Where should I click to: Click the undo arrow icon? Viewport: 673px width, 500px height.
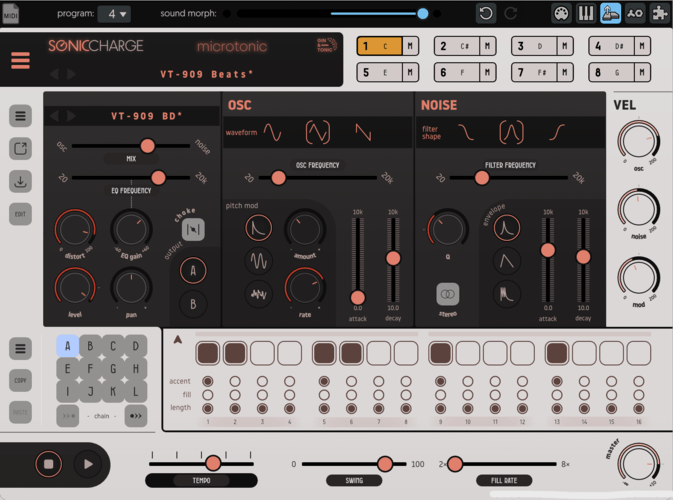(x=486, y=14)
